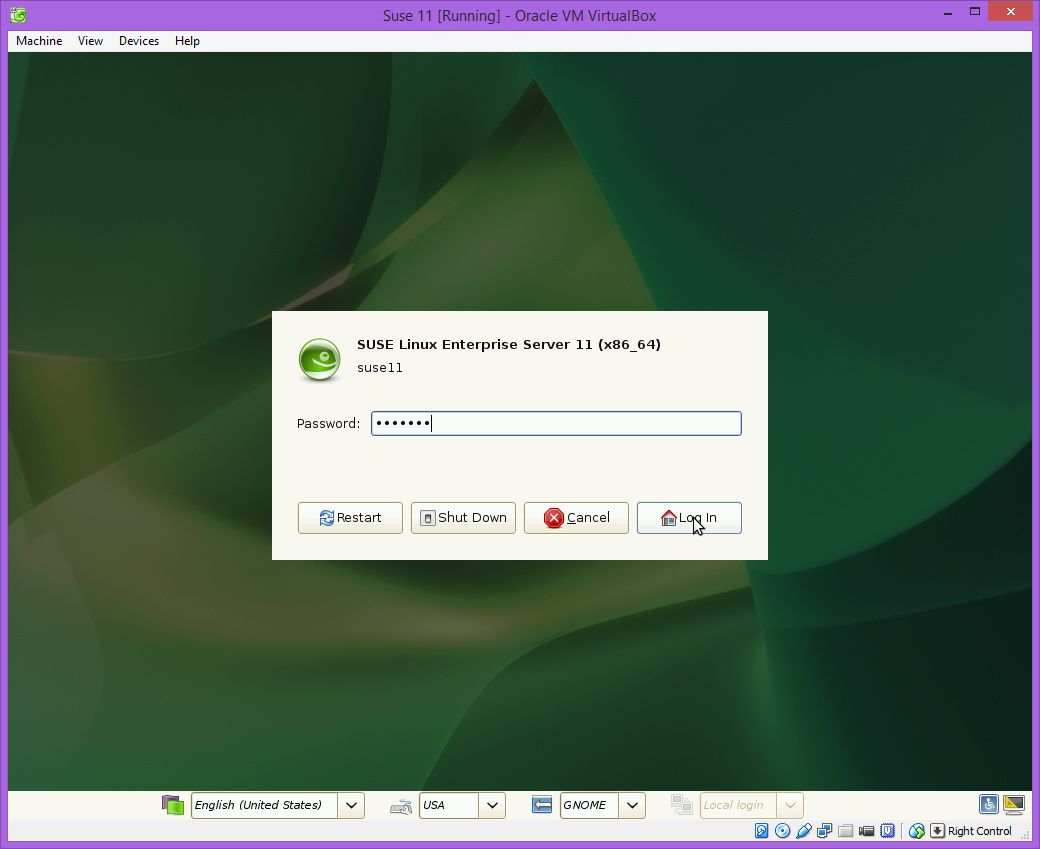Image resolution: width=1040 pixels, height=849 pixels.
Task: Click the Restart button
Action: (350, 517)
